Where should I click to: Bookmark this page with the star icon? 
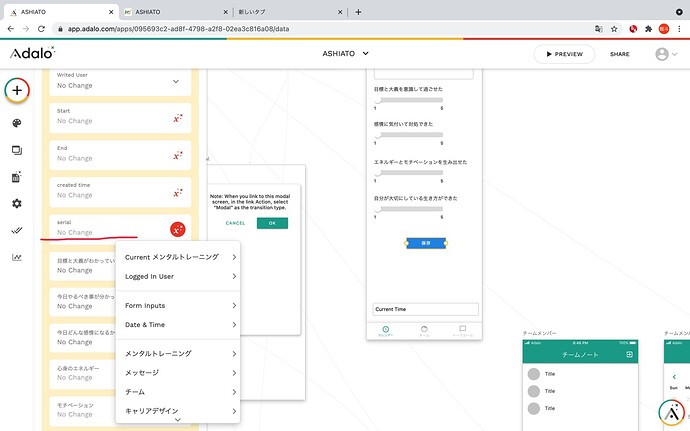pyautogui.click(x=614, y=29)
